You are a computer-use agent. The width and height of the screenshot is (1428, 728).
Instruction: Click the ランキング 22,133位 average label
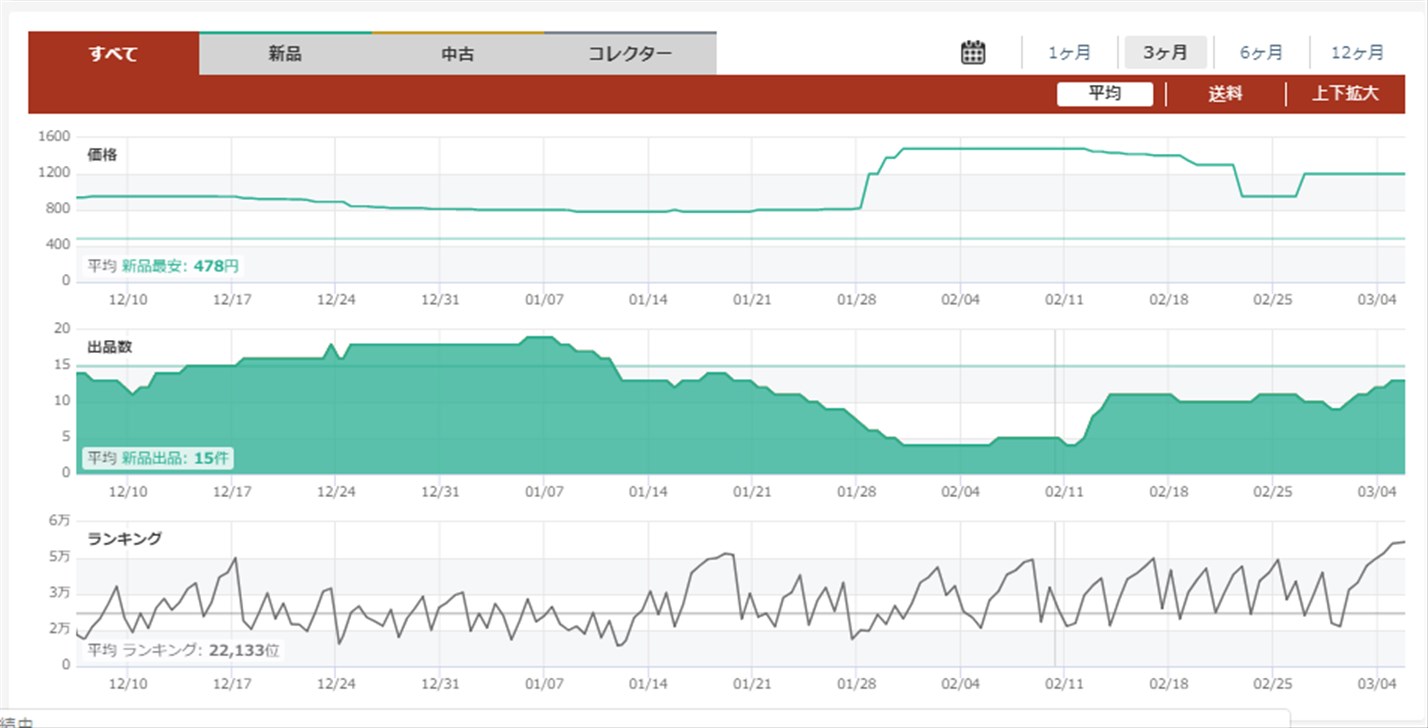click(183, 650)
